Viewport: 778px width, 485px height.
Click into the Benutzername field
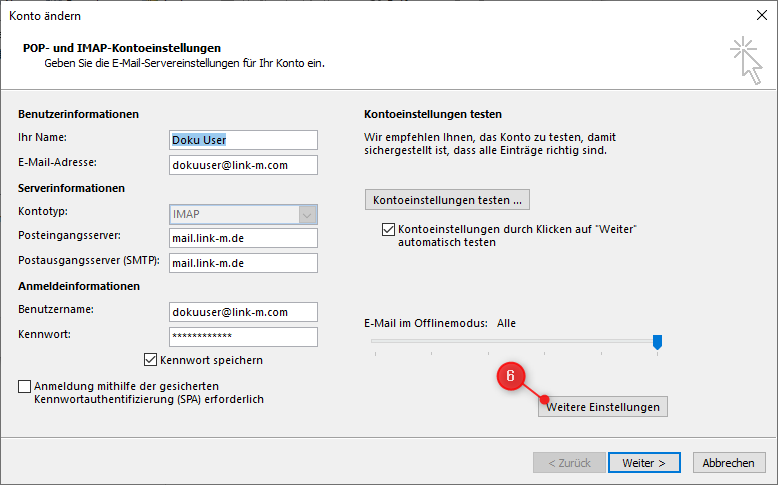(x=243, y=312)
